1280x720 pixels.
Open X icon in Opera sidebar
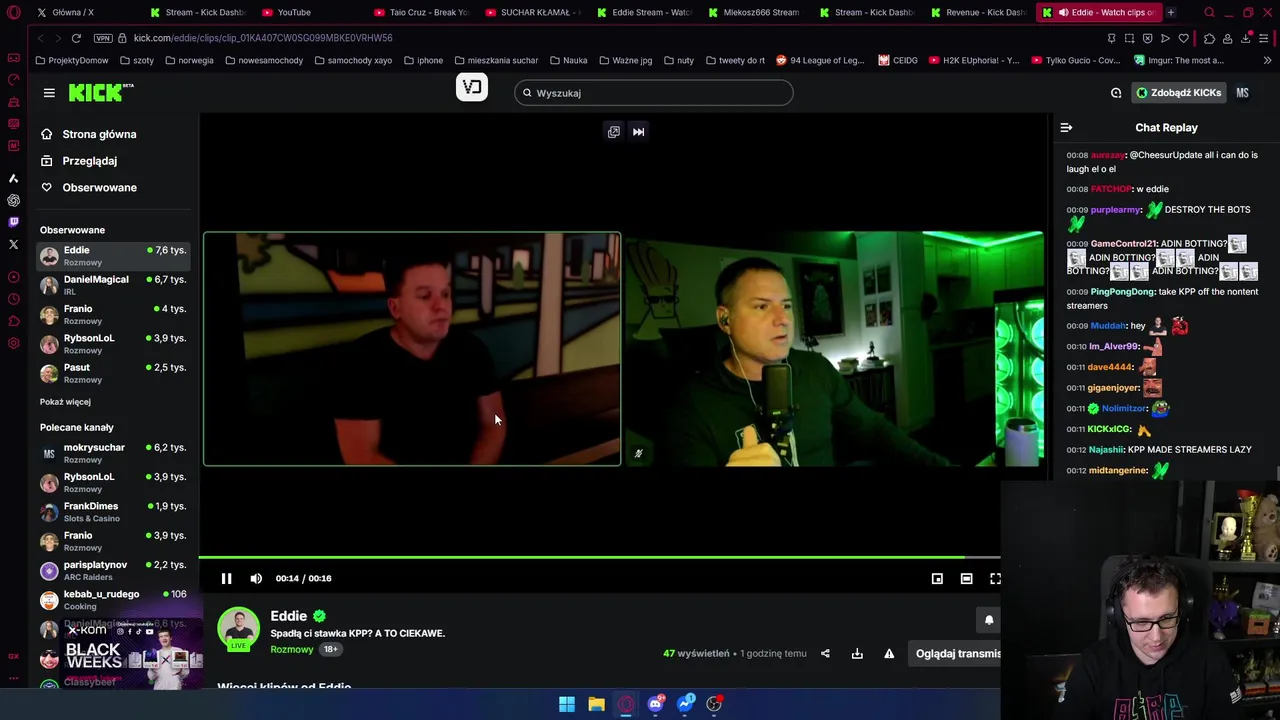click(13, 244)
